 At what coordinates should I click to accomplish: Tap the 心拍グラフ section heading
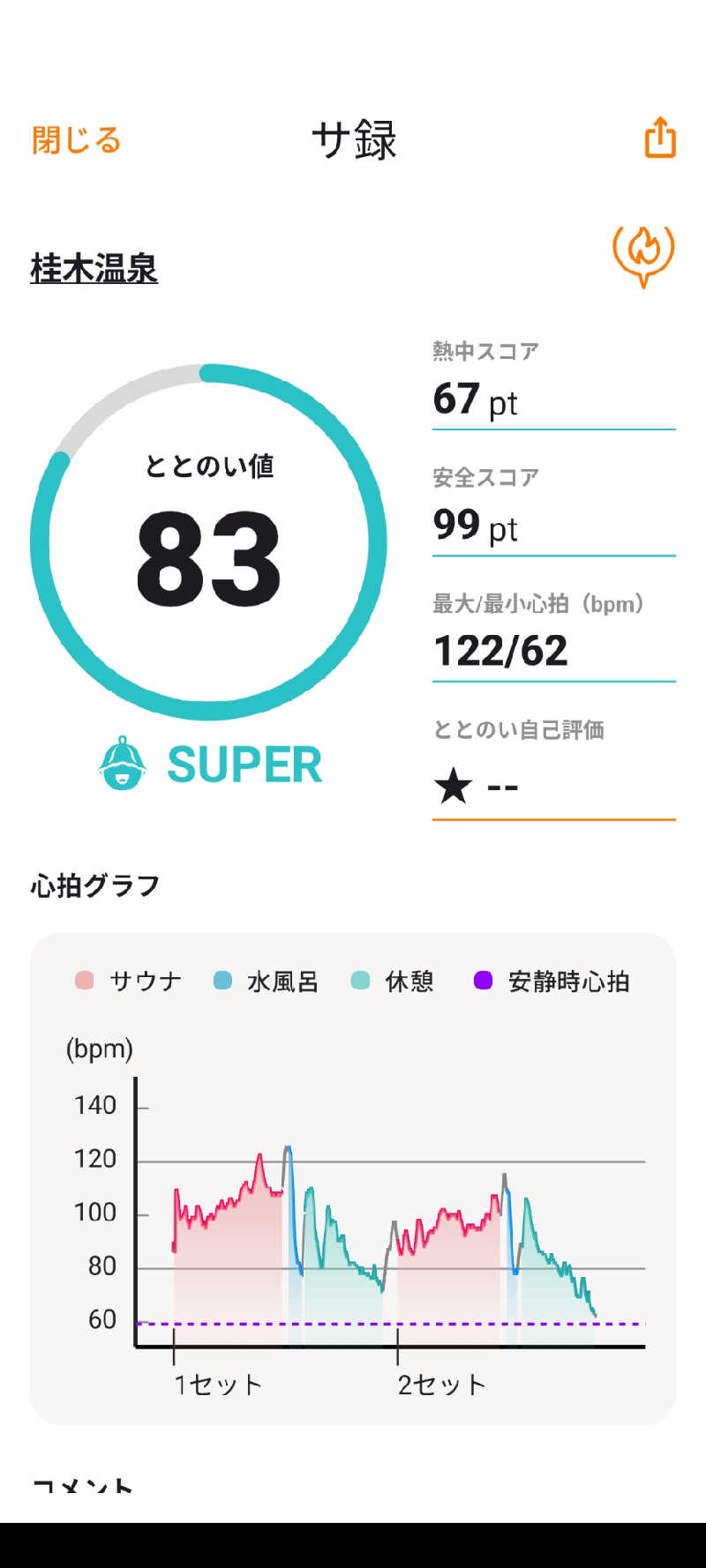point(95,885)
